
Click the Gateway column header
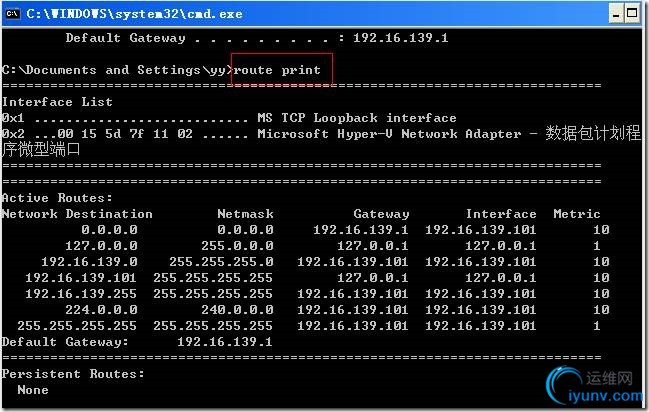[x=381, y=214]
